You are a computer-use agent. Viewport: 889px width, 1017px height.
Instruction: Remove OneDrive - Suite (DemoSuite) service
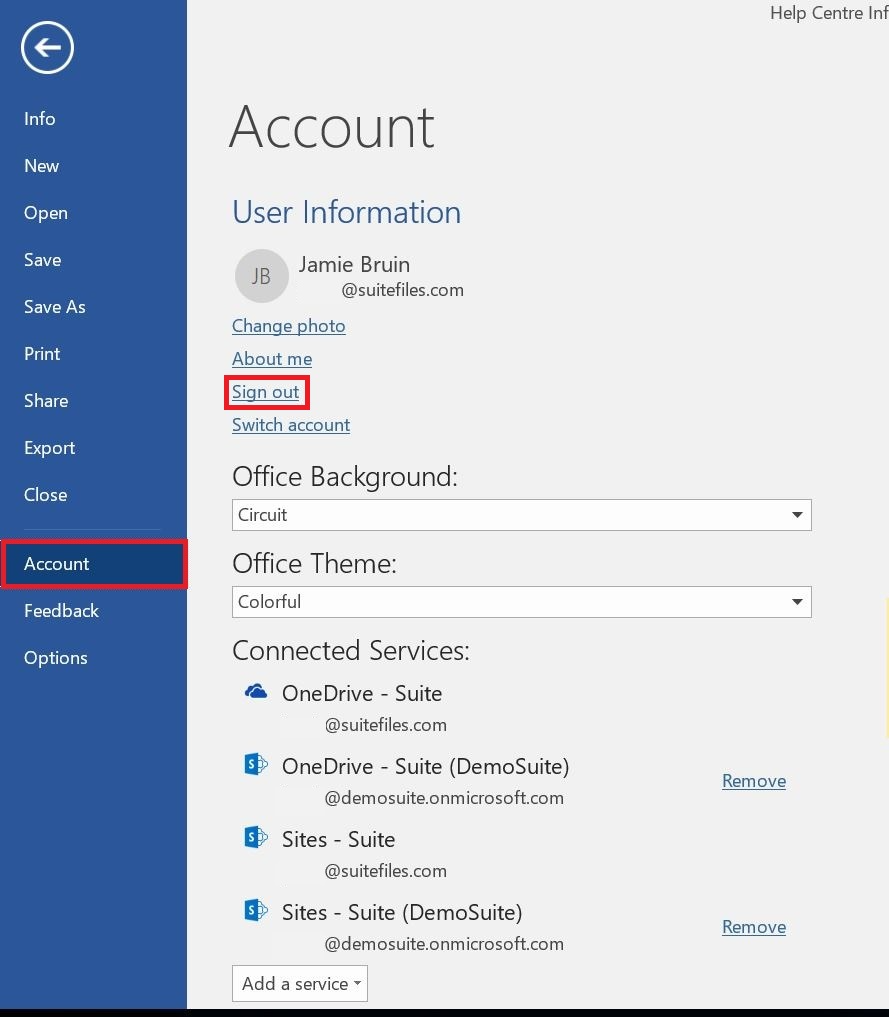click(754, 781)
